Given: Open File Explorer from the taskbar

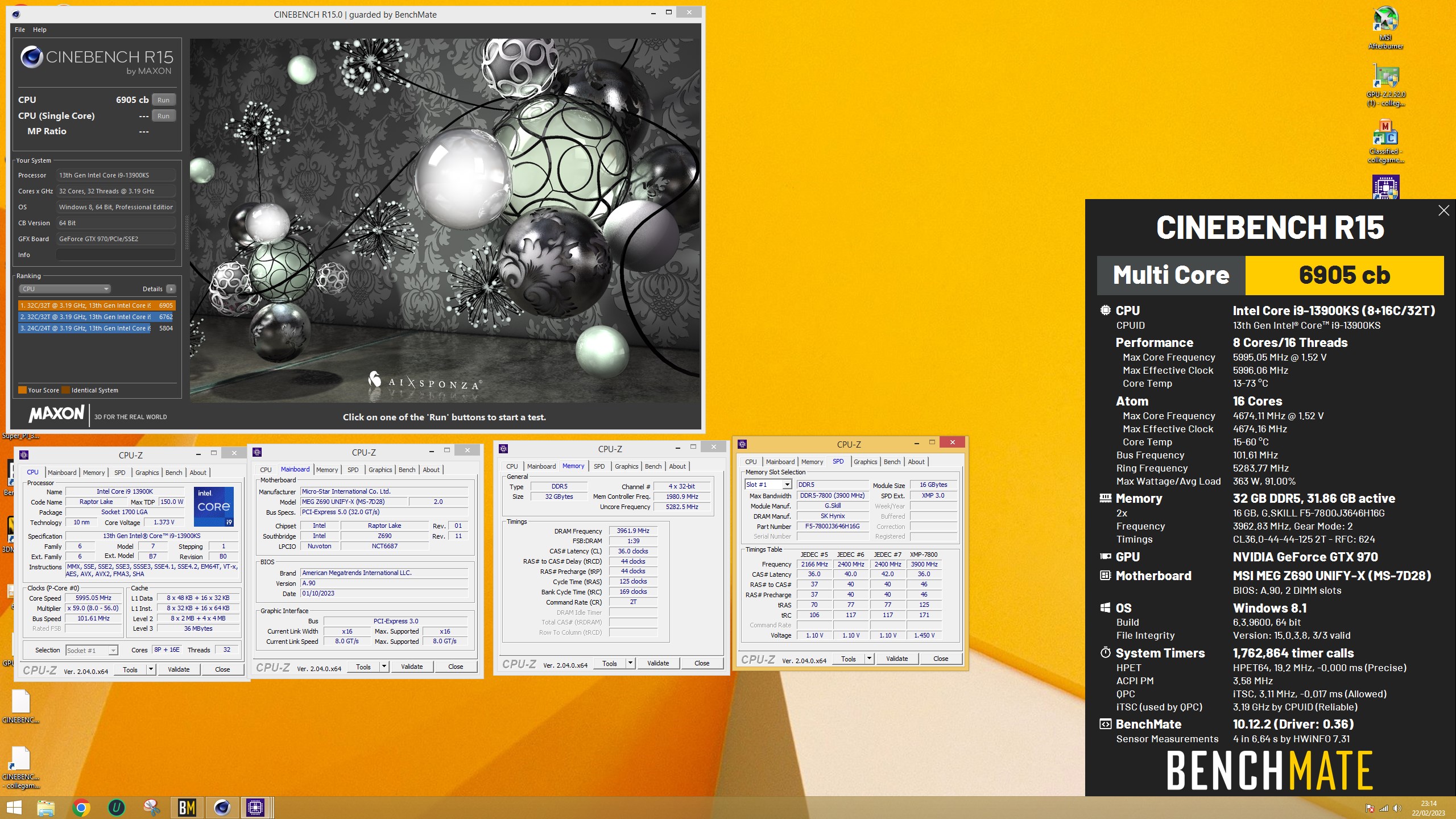Looking at the screenshot, I should [x=45, y=808].
